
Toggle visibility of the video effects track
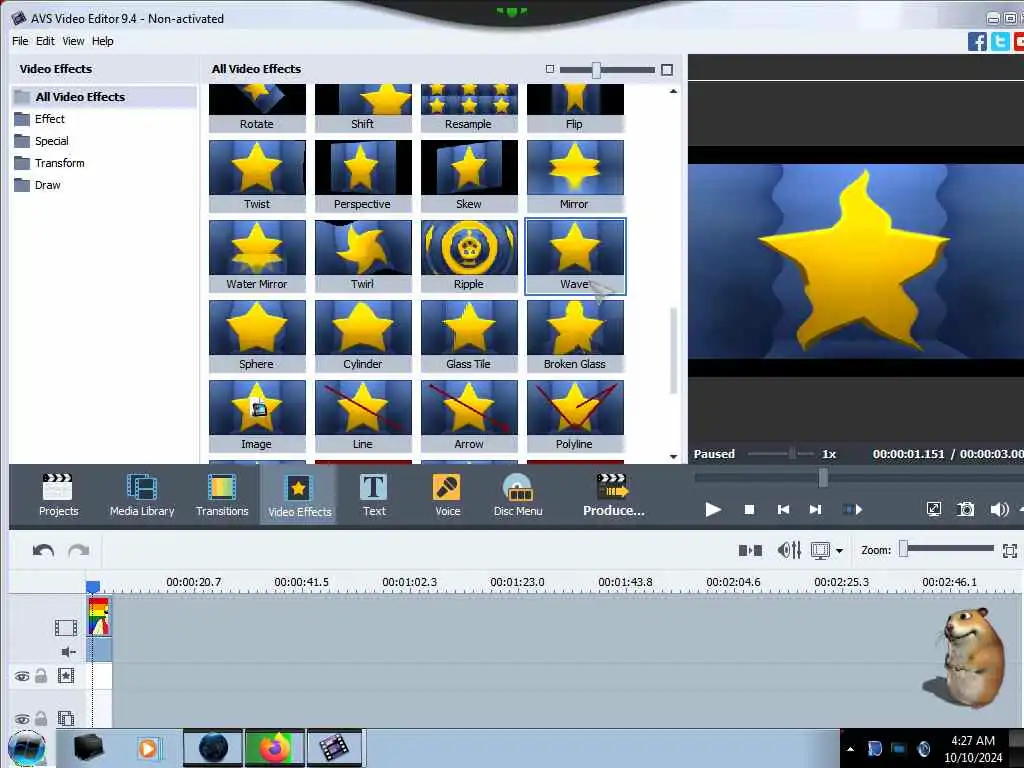pos(22,677)
